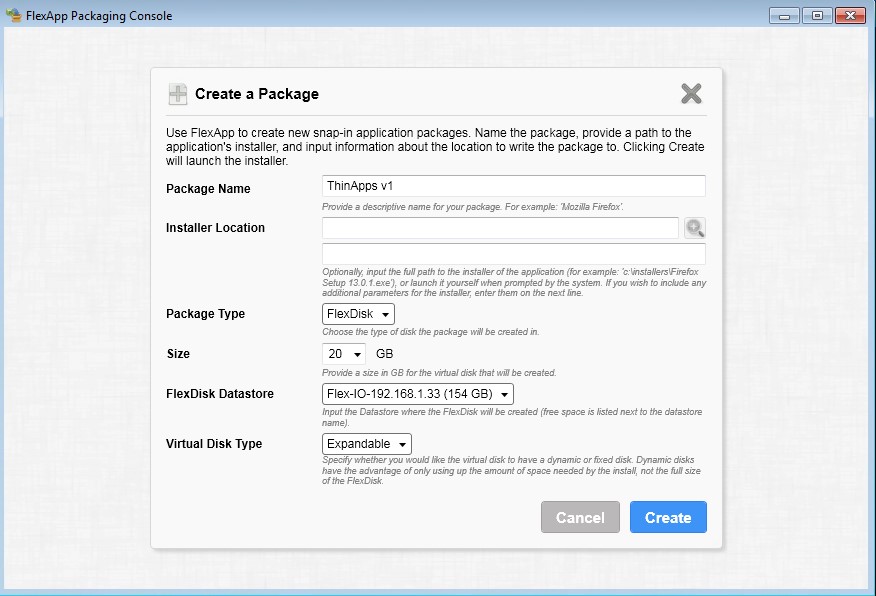Image resolution: width=876 pixels, height=596 pixels.
Task: Maximize the FlexApp Packaging Console window
Action: (817, 16)
